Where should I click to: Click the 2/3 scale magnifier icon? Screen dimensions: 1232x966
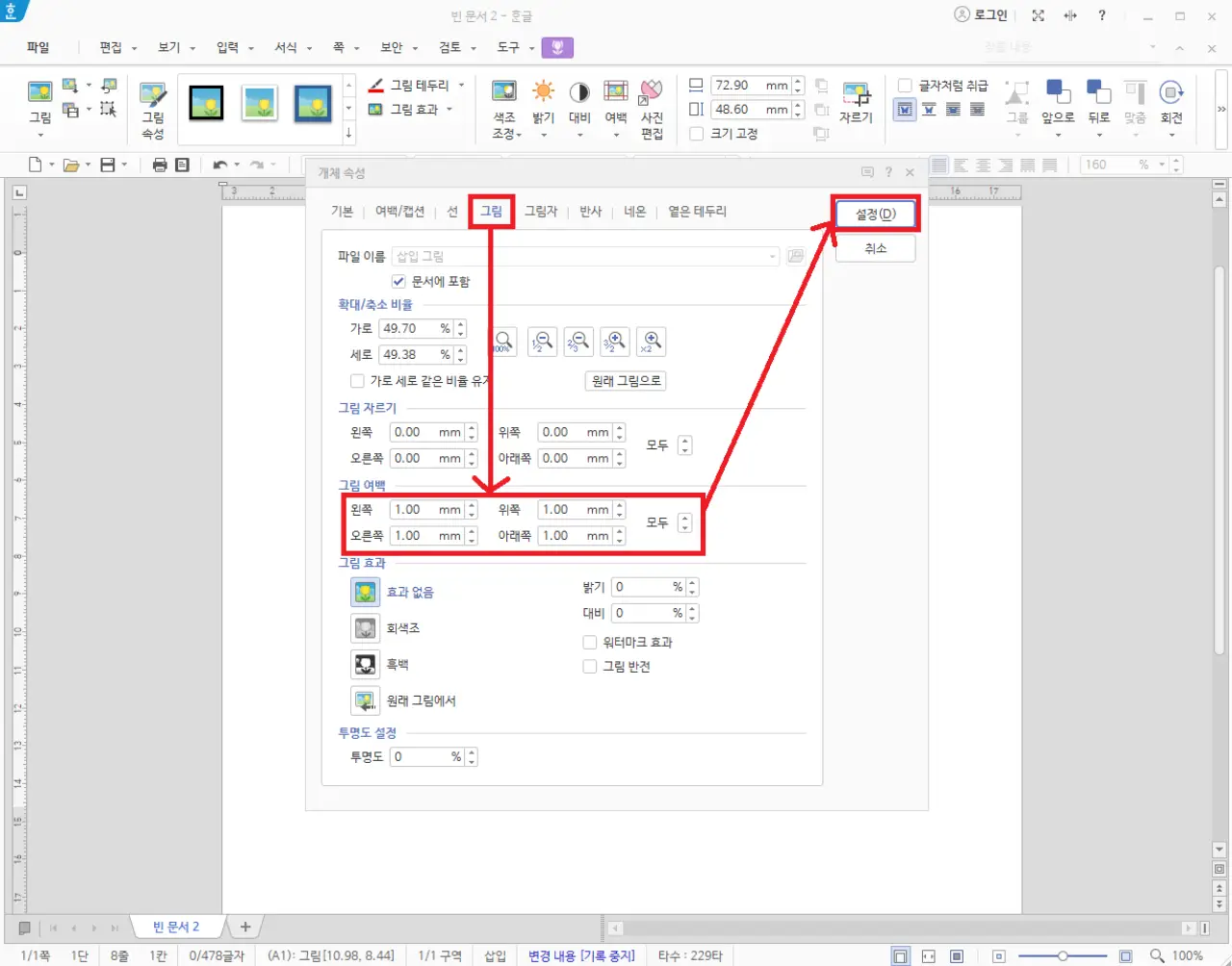578,342
